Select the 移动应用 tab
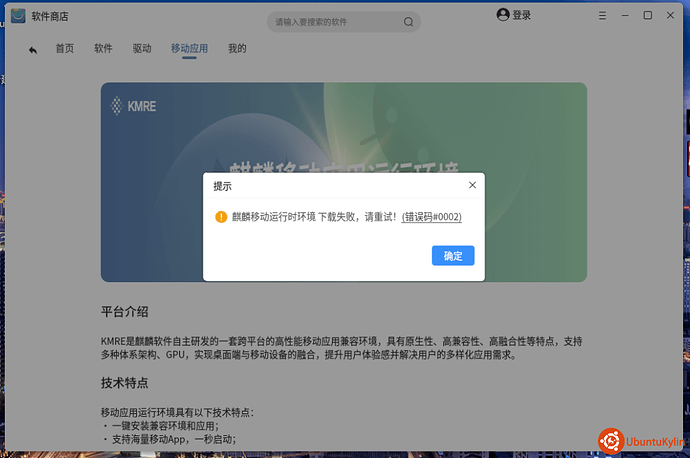 point(189,49)
